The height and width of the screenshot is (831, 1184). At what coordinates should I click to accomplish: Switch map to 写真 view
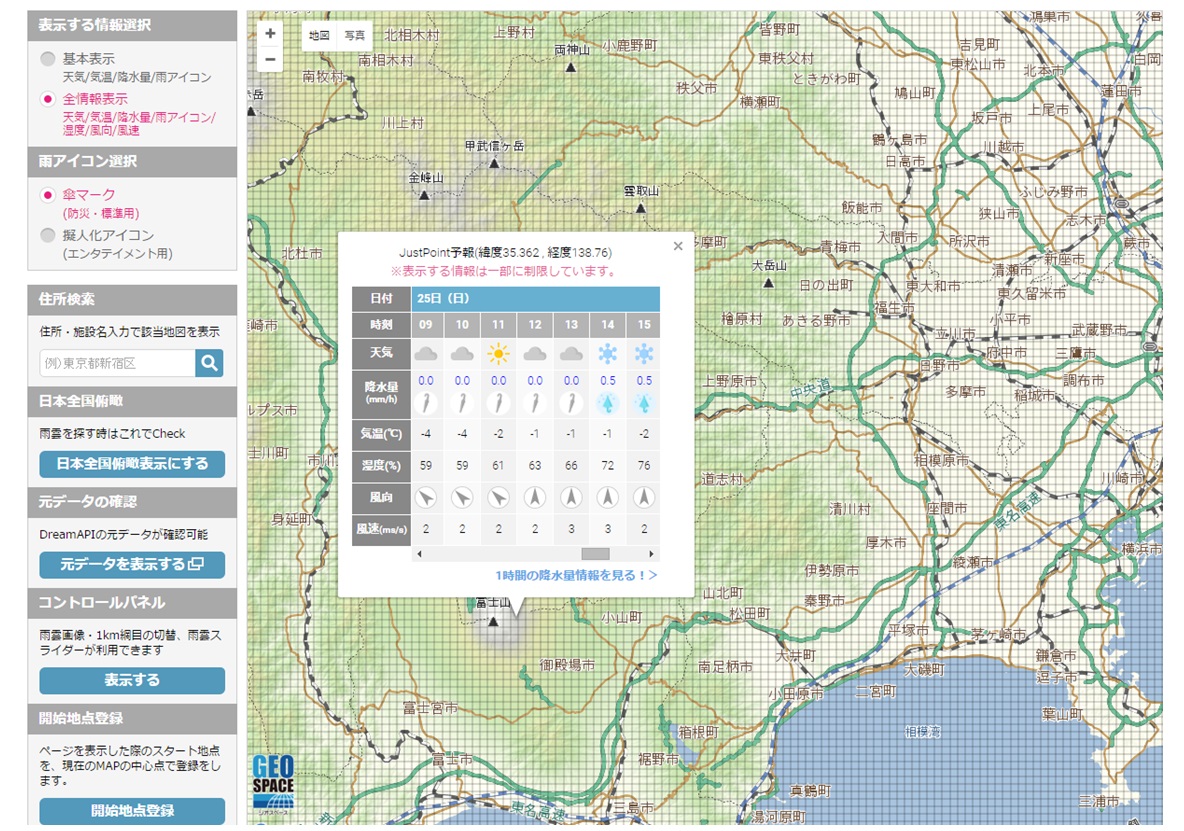tap(355, 35)
